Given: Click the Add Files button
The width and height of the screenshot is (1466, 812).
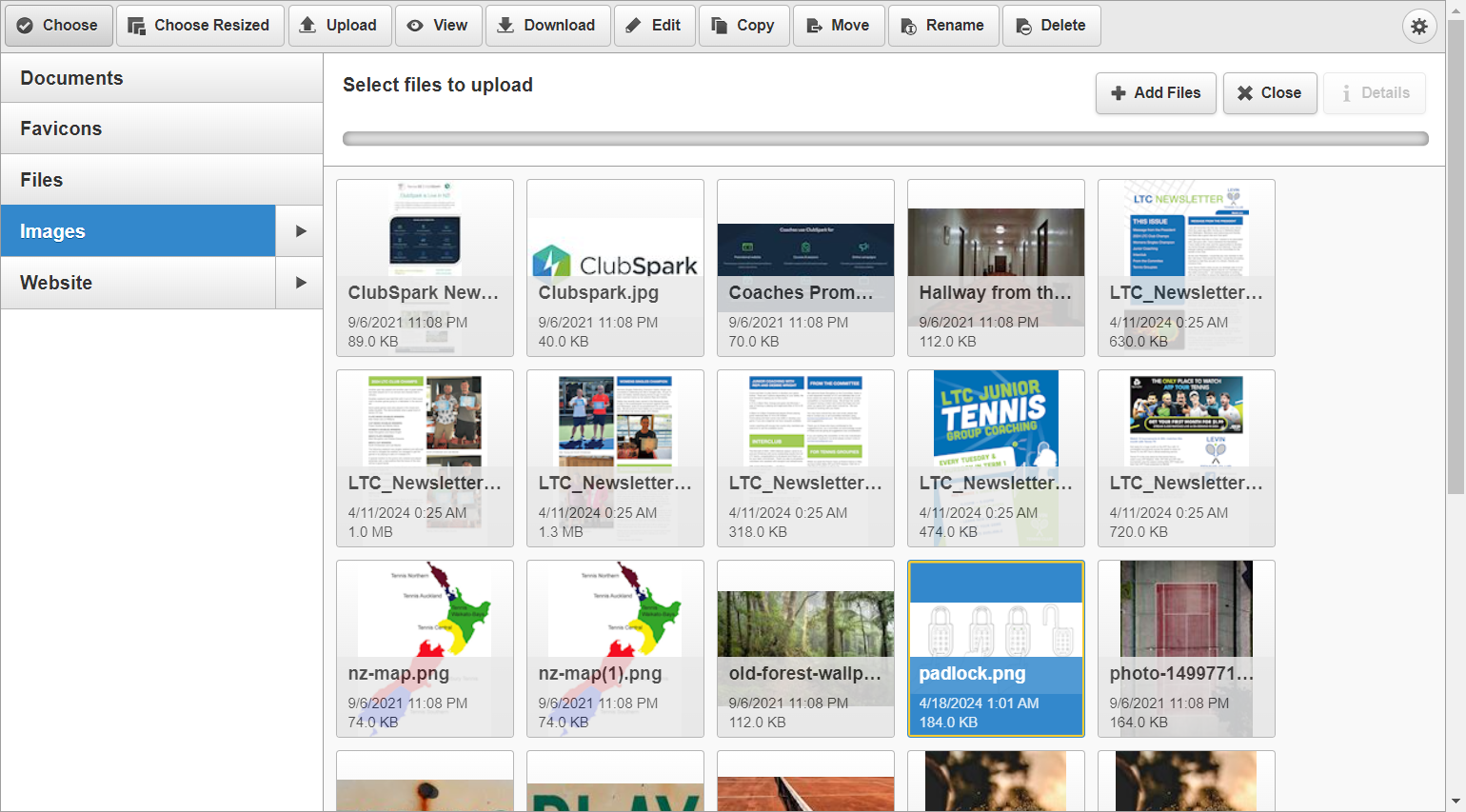Looking at the screenshot, I should click(1156, 93).
